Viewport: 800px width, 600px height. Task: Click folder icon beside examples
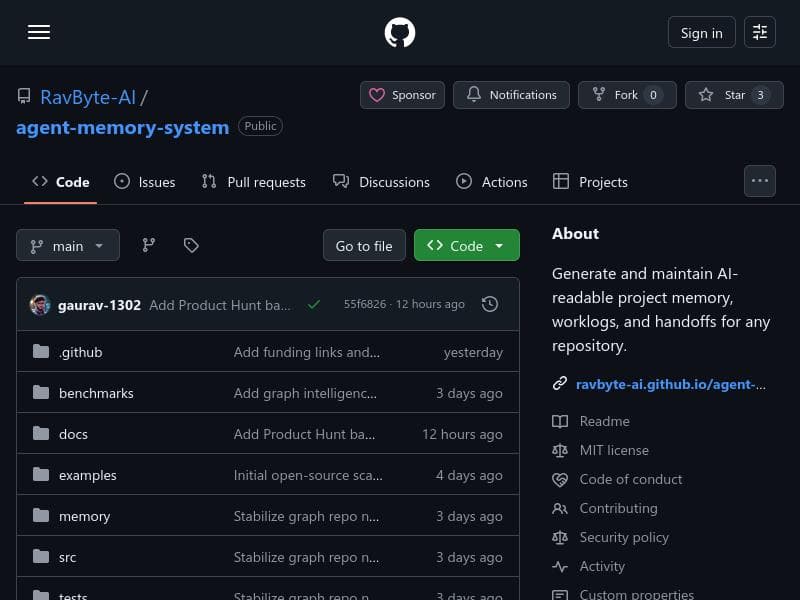click(x=41, y=474)
